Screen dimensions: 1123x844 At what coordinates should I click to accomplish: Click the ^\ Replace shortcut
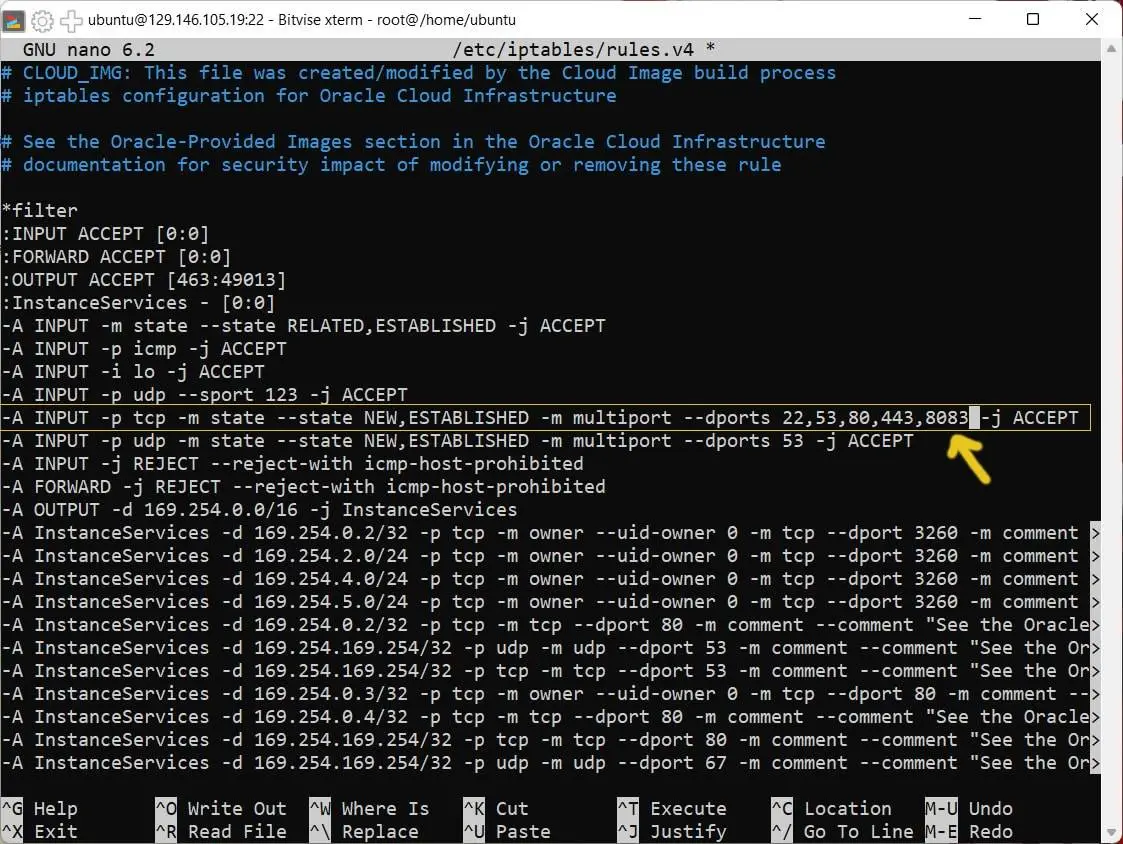click(x=364, y=832)
